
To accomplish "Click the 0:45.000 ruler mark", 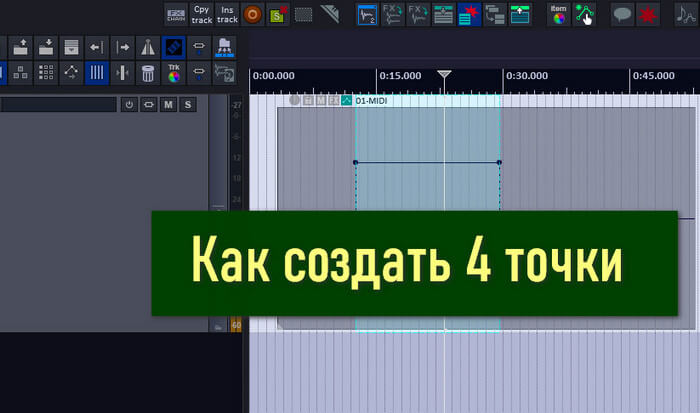I will click(x=654, y=76).
